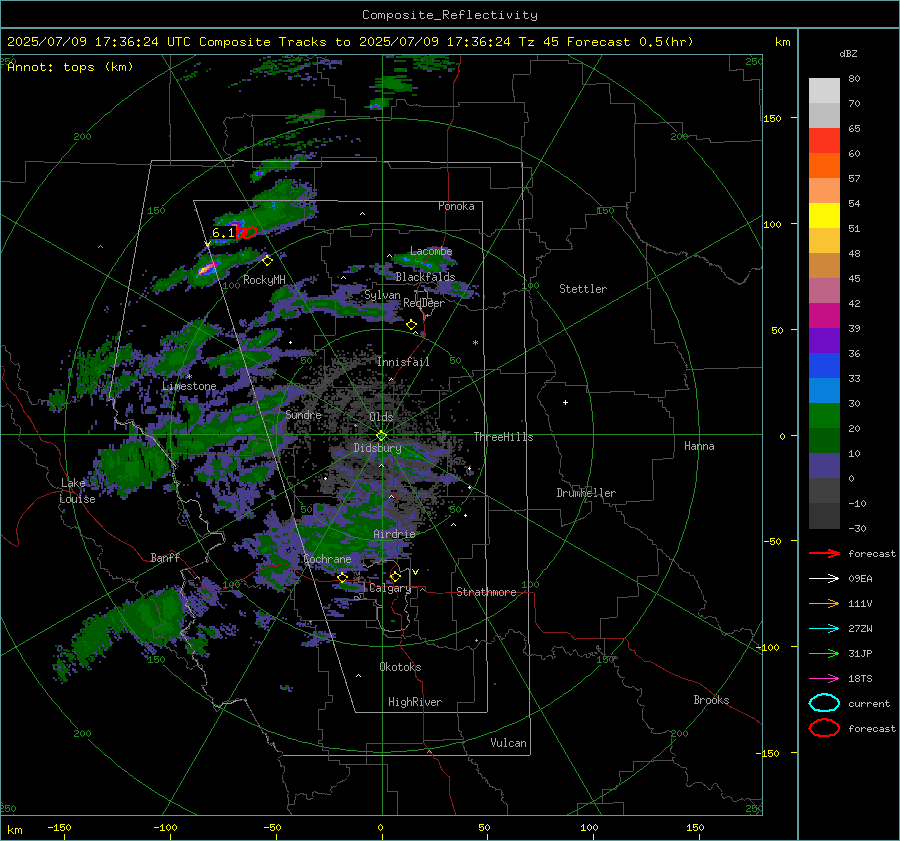Click the Didsbury town label
Image resolution: width=900 pixels, height=841 pixels.
(377, 448)
